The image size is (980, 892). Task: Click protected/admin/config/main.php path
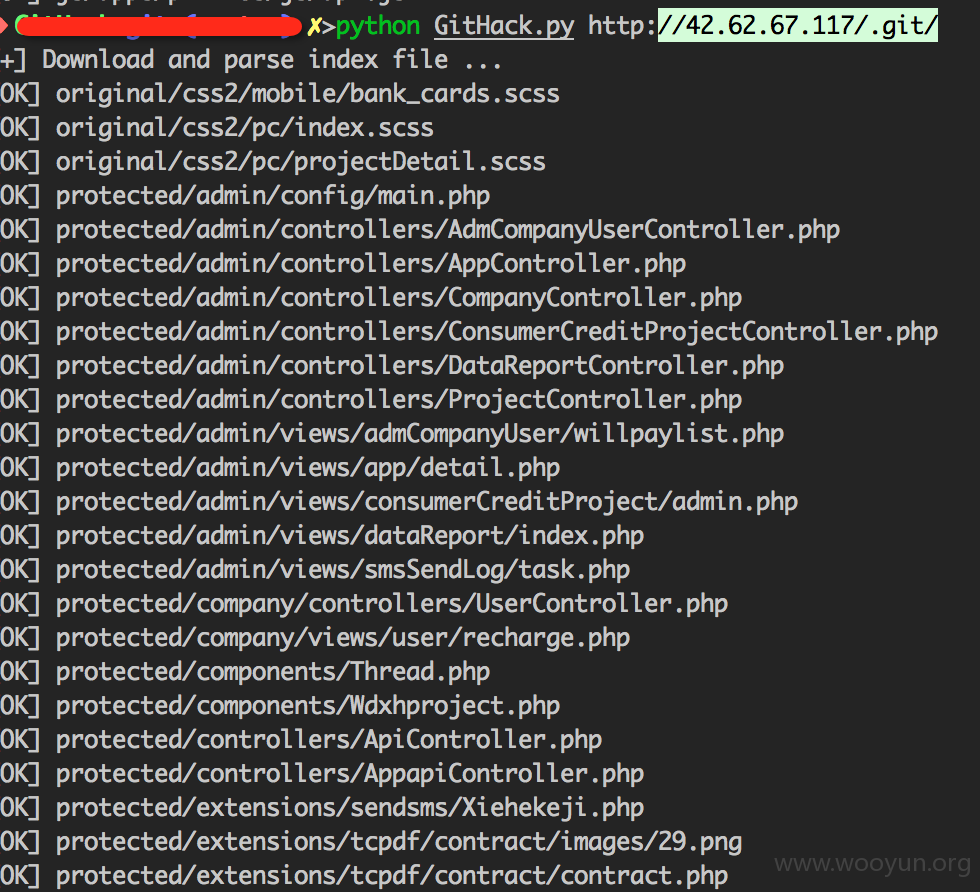[272, 196]
